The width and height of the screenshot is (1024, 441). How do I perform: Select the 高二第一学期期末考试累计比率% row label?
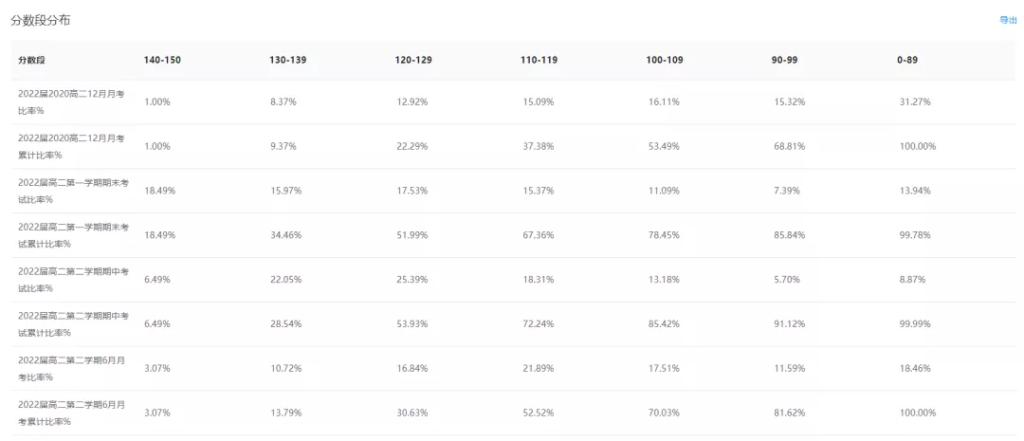[x=73, y=235]
